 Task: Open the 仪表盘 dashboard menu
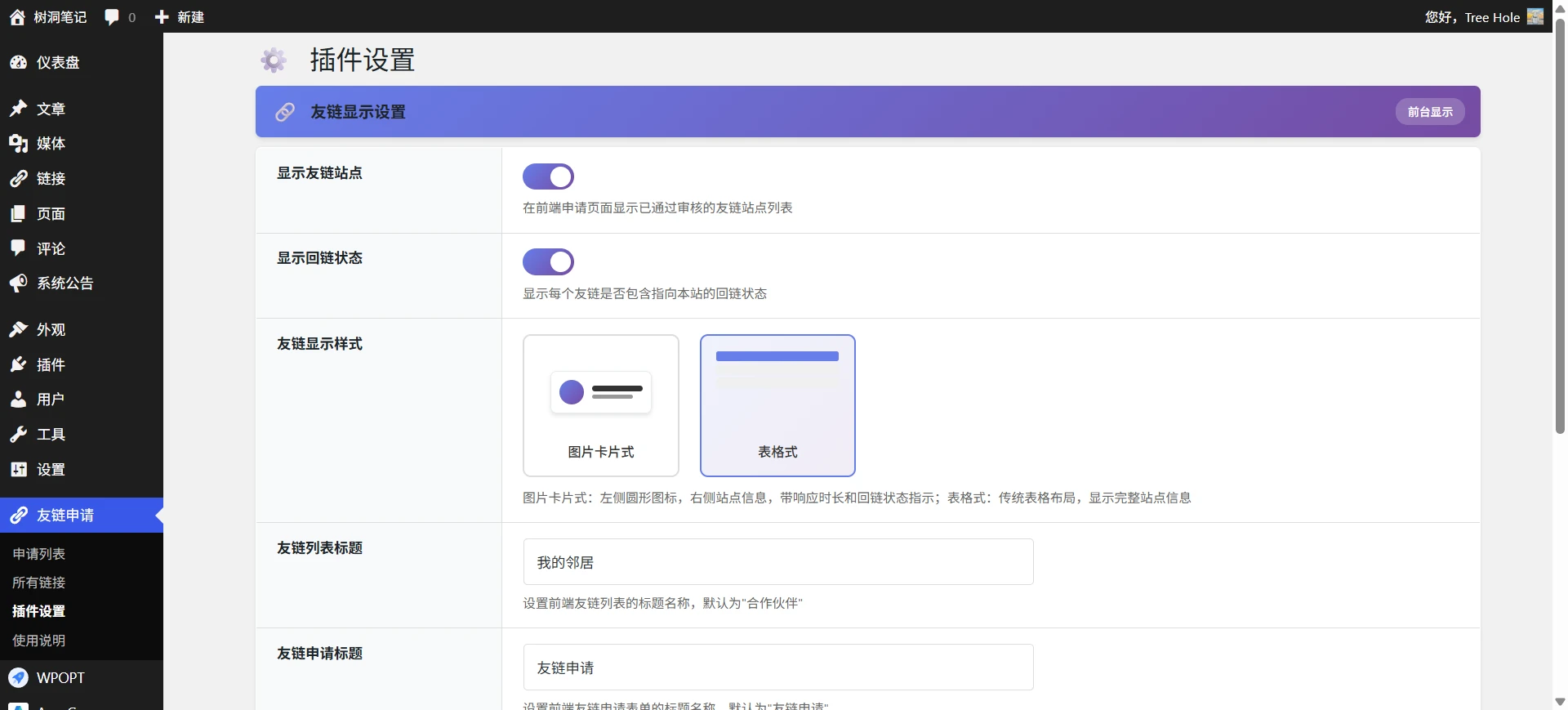[x=57, y=63]
